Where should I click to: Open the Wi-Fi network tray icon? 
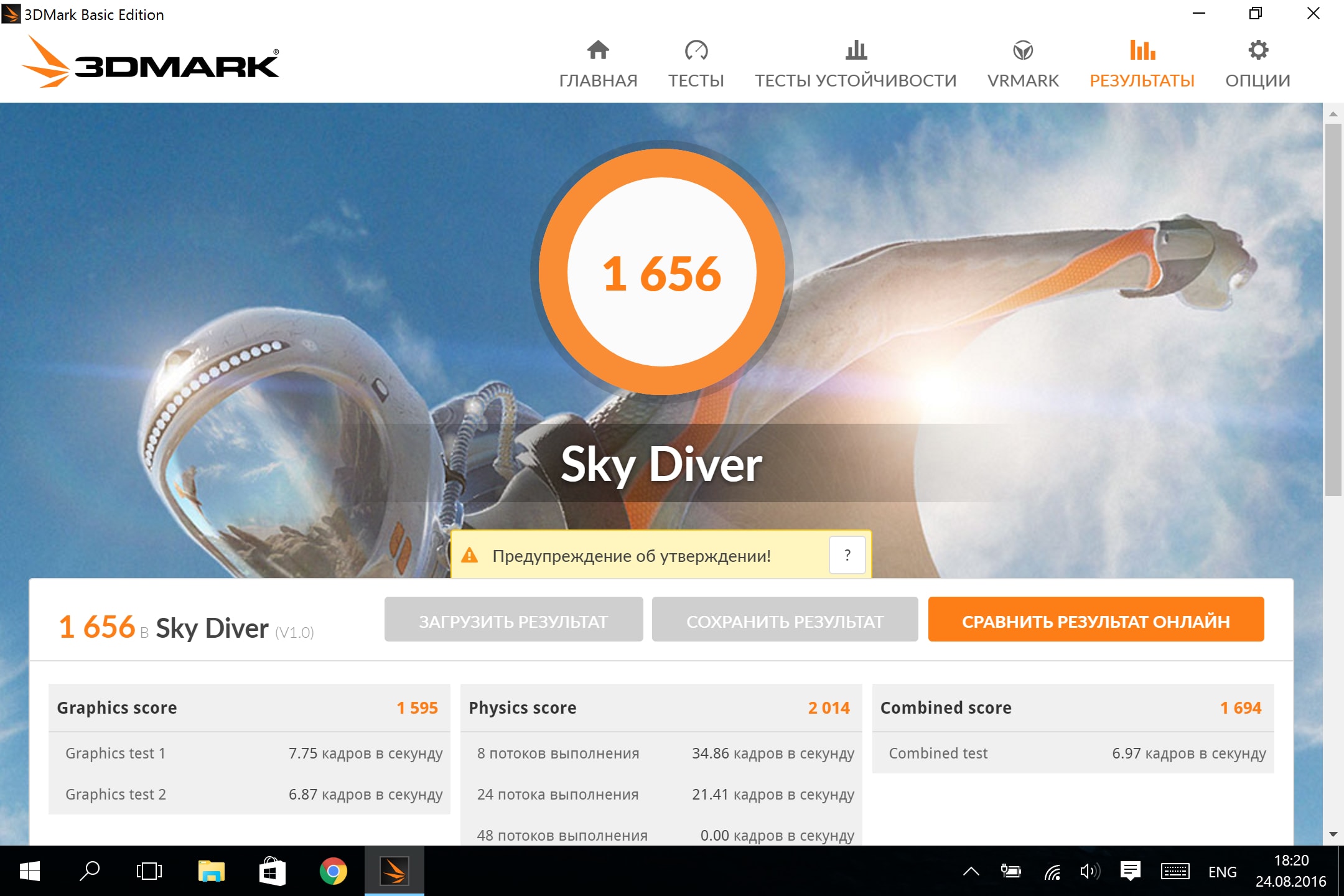tap(1052, 871)
